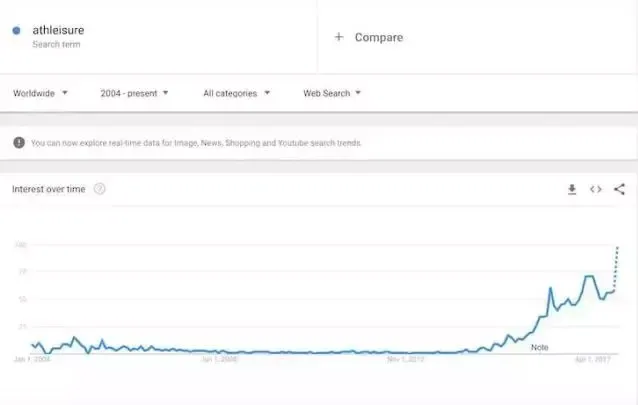Add a Compare search term
Viewport: 638px width, 405px height.
(x=379, y=37)
